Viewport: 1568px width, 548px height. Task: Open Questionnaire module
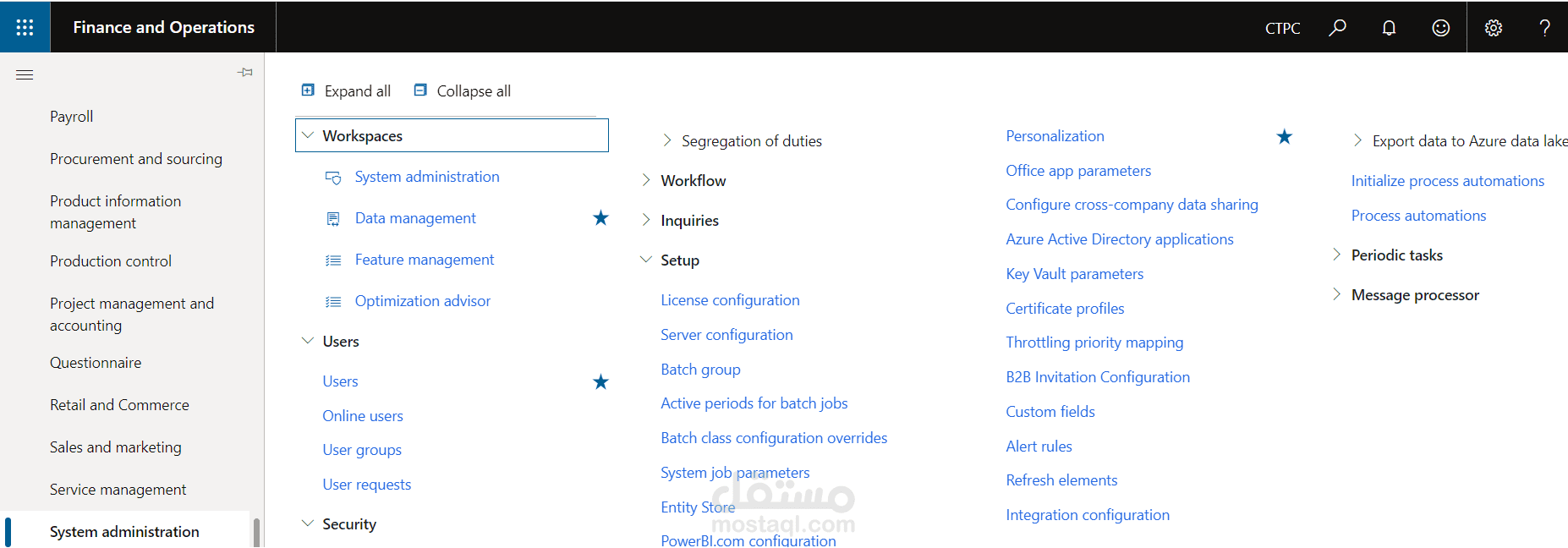point(96,363)
